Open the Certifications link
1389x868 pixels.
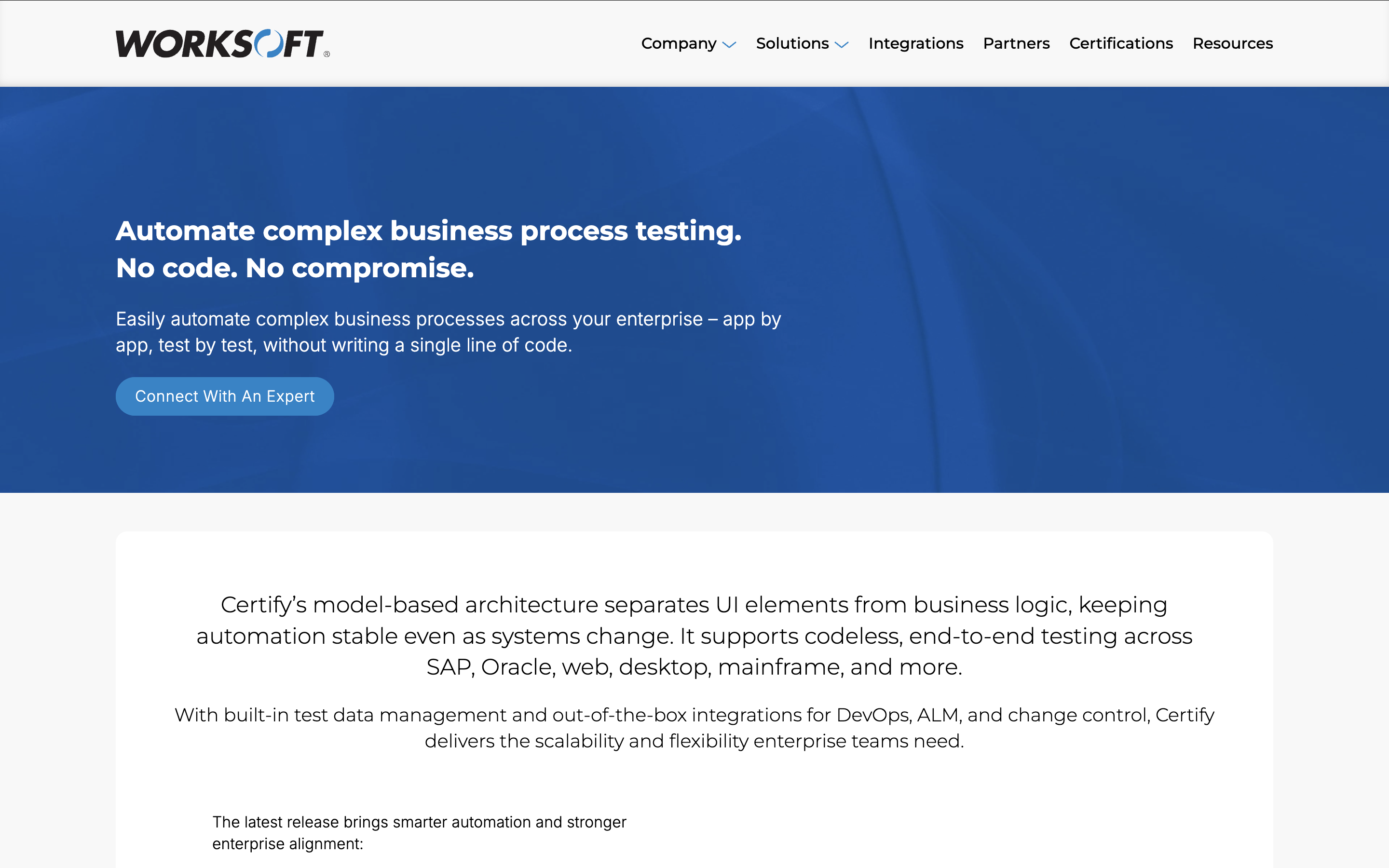click(1120, 43)
